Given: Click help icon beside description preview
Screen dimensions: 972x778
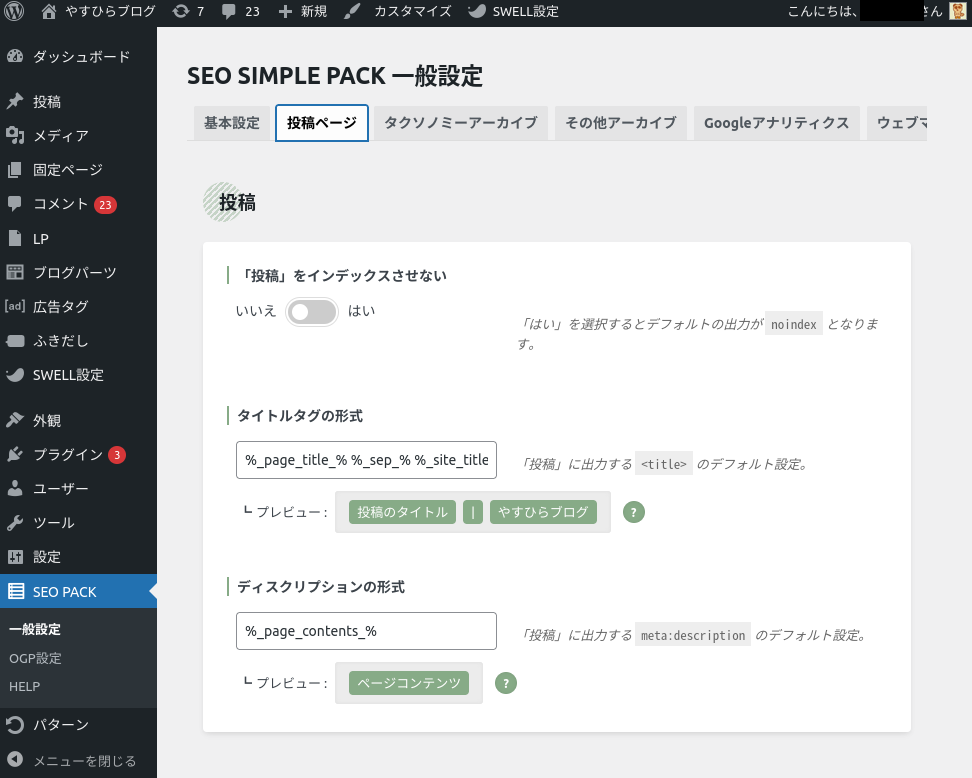Looking at the screenshot, I should (505, 683).
